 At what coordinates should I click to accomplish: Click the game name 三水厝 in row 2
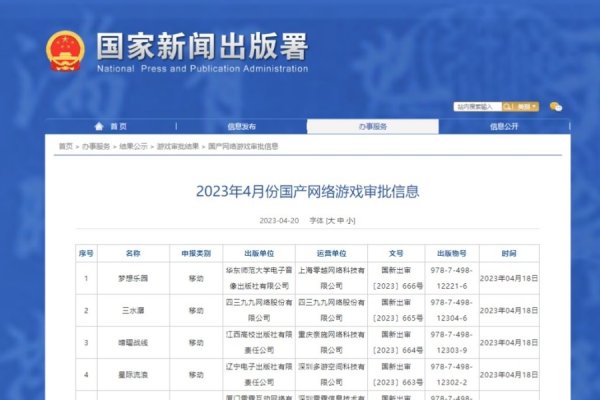(x=133, y=310)
